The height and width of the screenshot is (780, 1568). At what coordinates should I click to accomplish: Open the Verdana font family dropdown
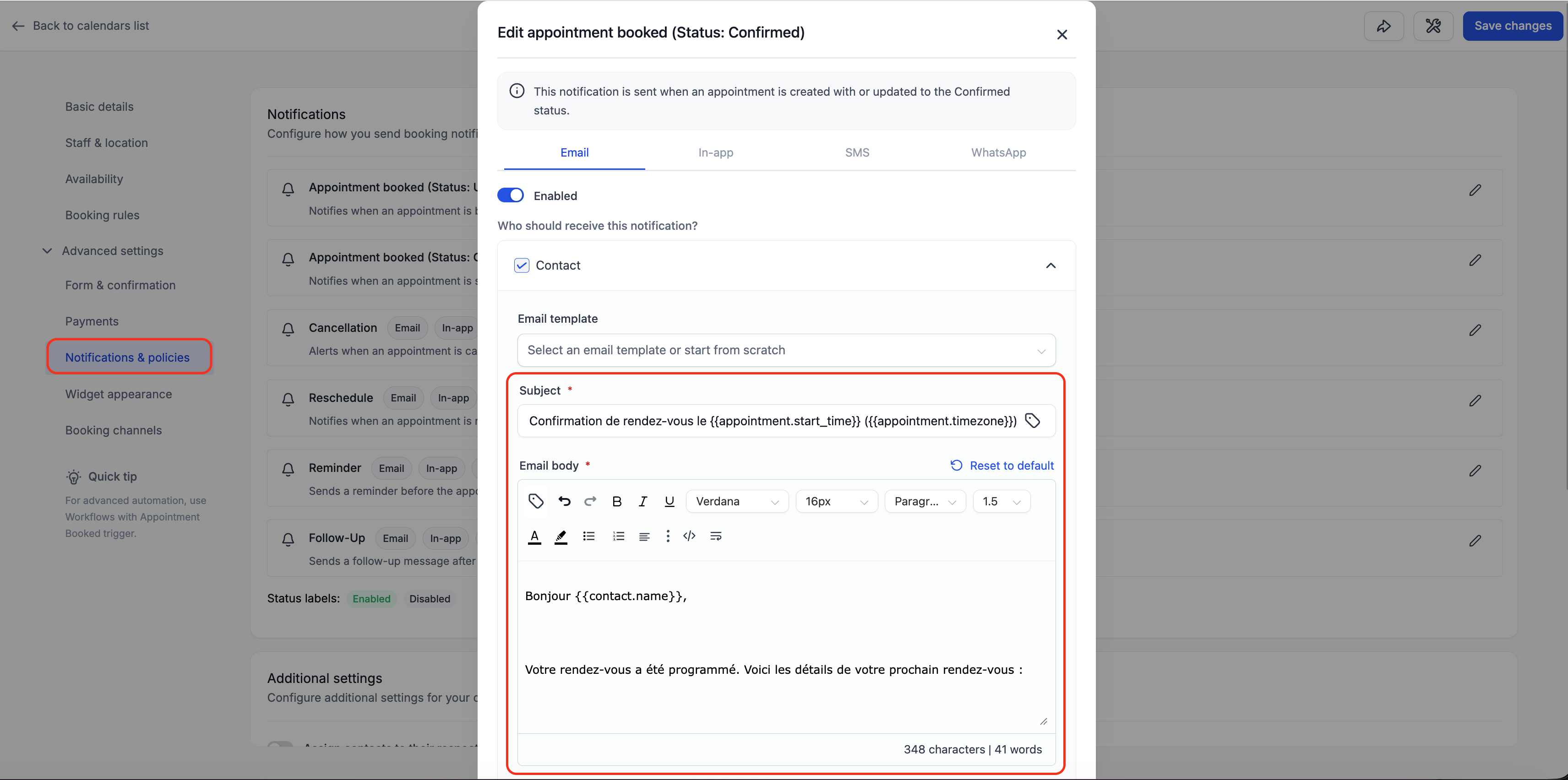736,501
